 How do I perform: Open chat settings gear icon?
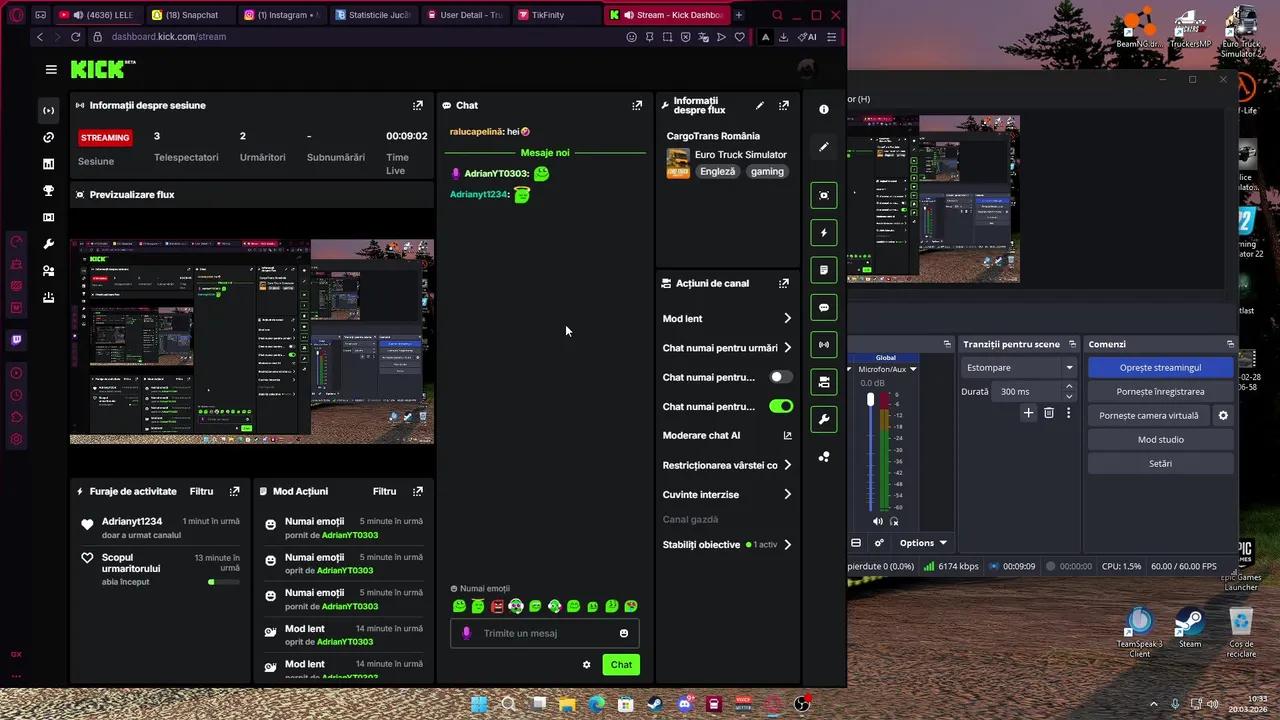[587, 665]
